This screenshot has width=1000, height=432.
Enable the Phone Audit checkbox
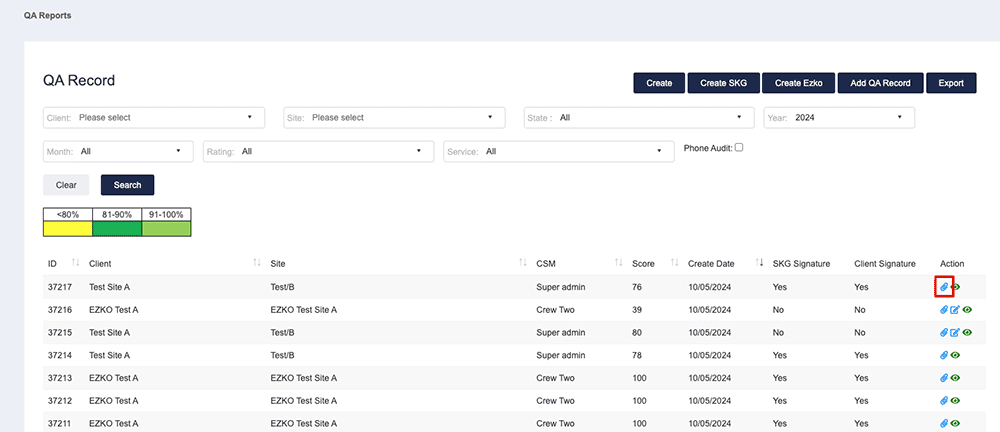[739, 148]
